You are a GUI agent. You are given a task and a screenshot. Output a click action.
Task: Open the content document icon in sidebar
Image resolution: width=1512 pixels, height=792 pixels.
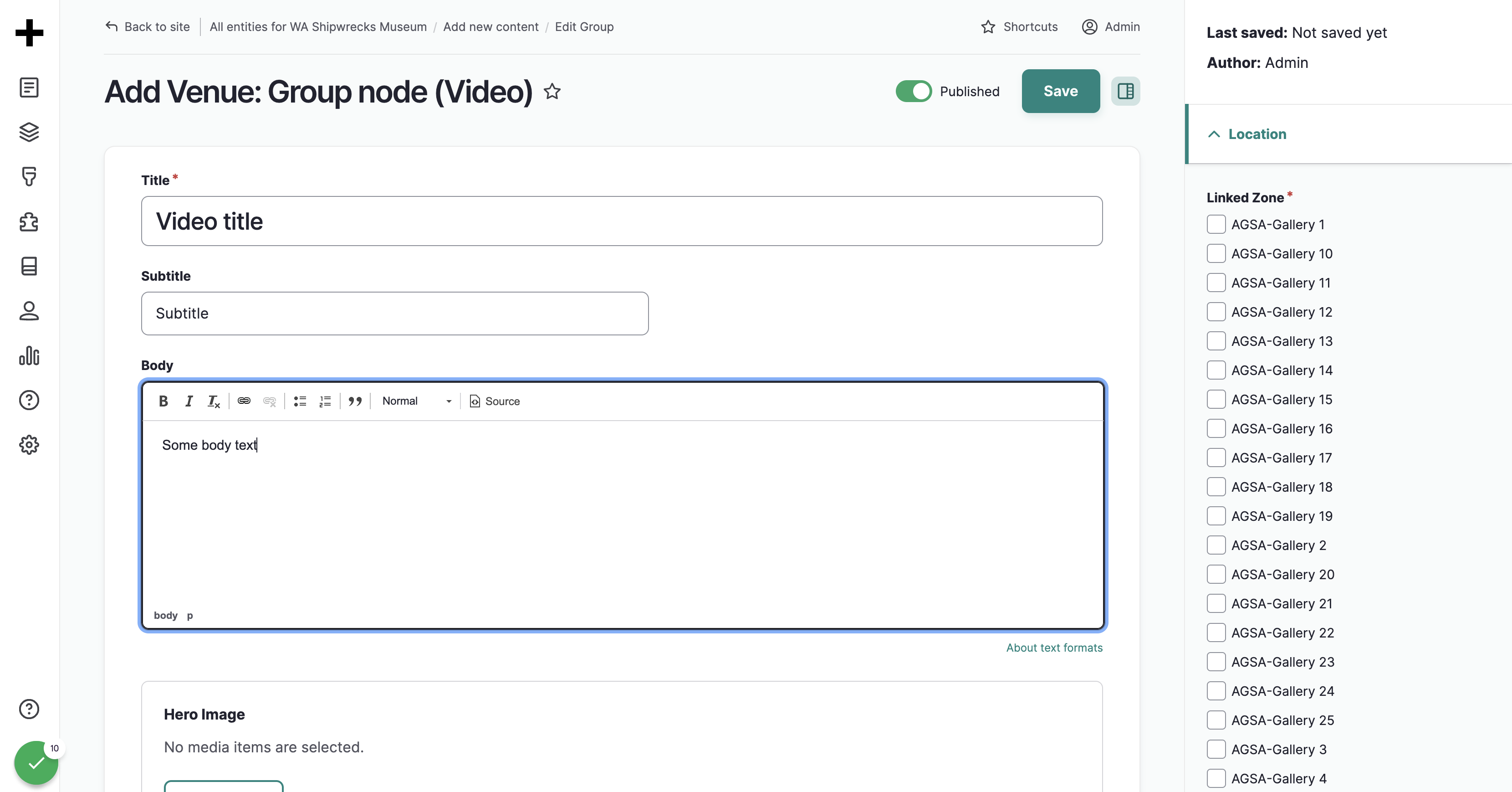click(29, 87)
